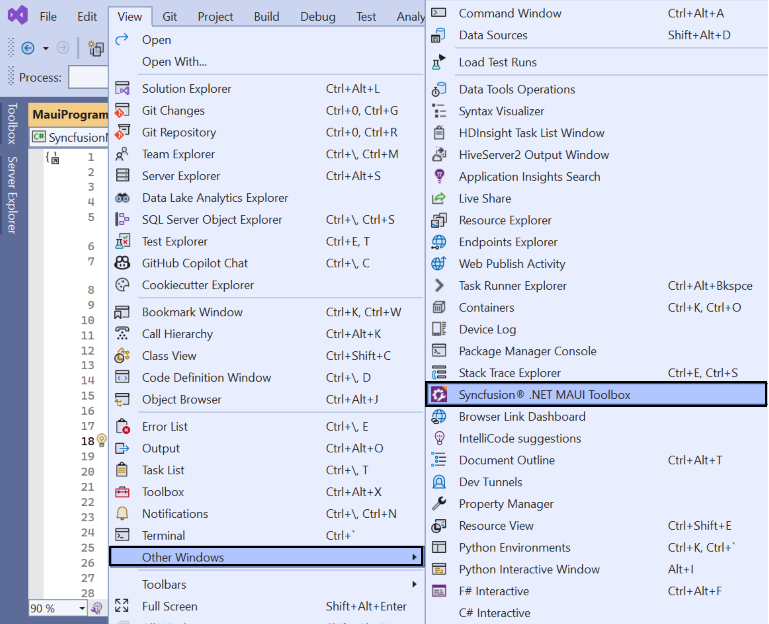Select Document Outline entry
Viewport: 769px width, 624px height.
[596, 460]
